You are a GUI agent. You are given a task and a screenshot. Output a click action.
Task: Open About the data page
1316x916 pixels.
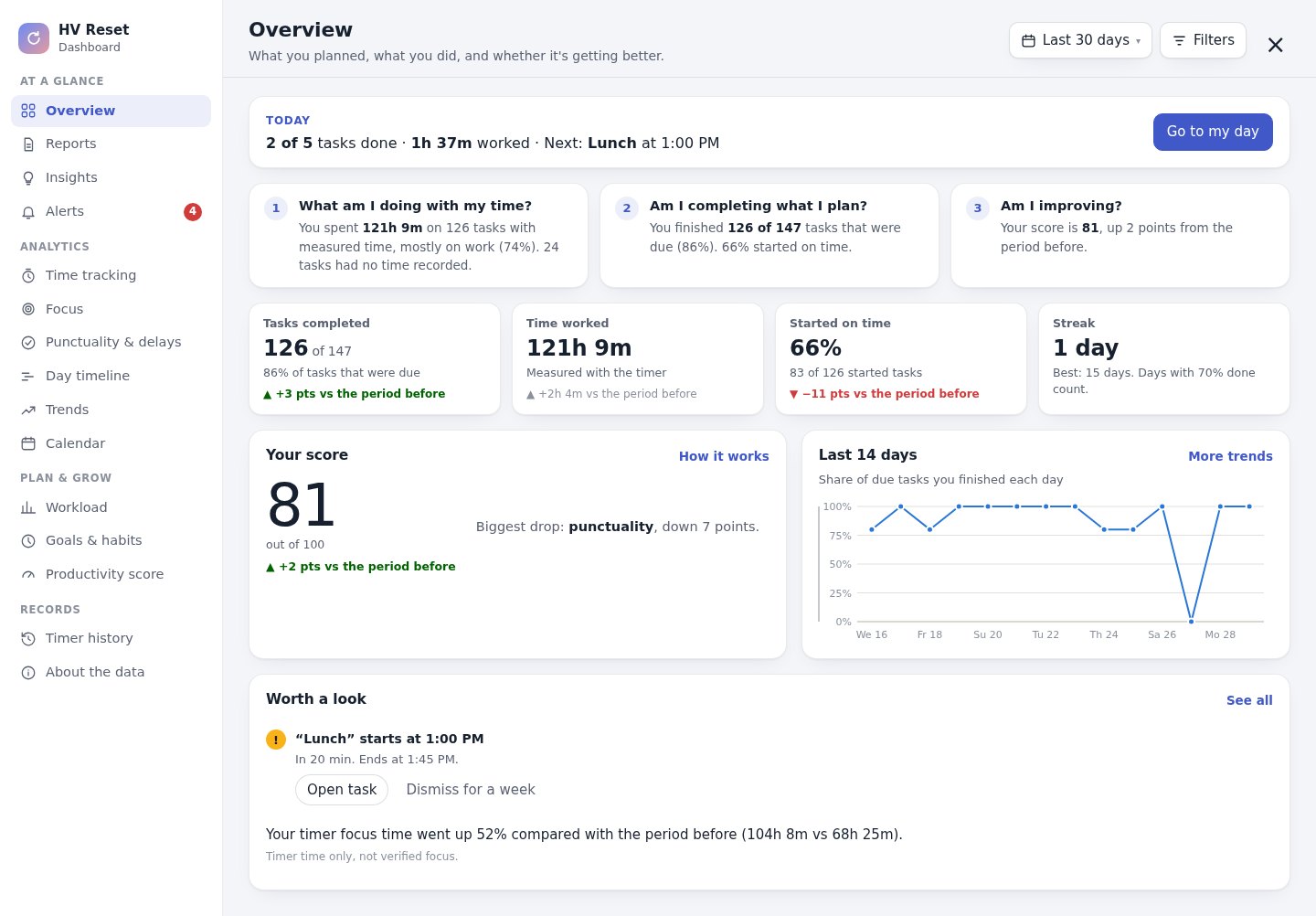pos(111,673)
